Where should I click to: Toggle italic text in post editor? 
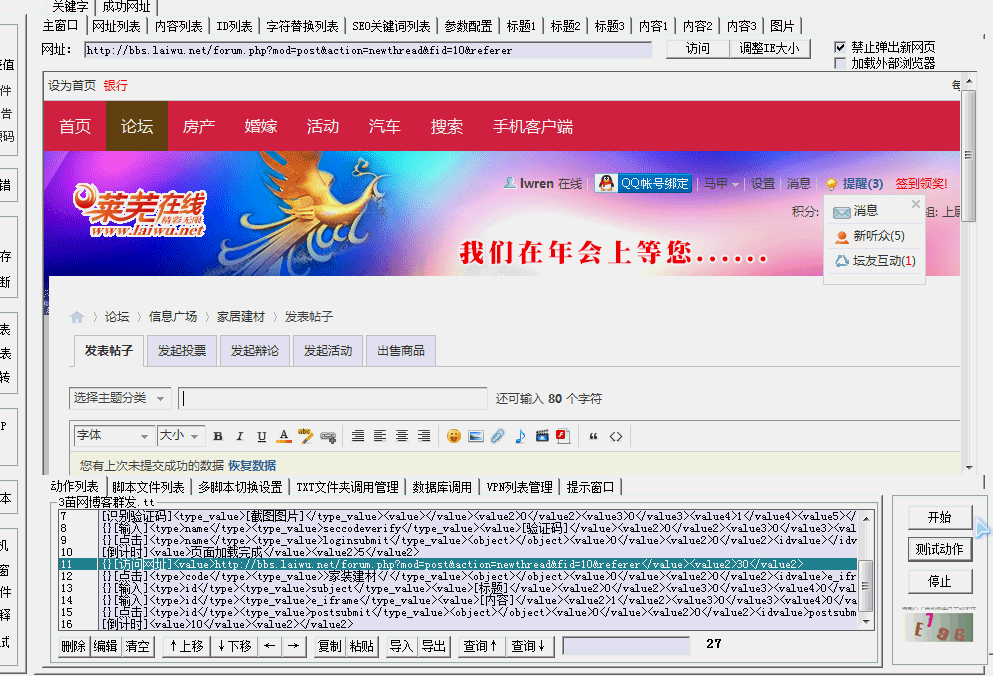(x=239, y=436)
